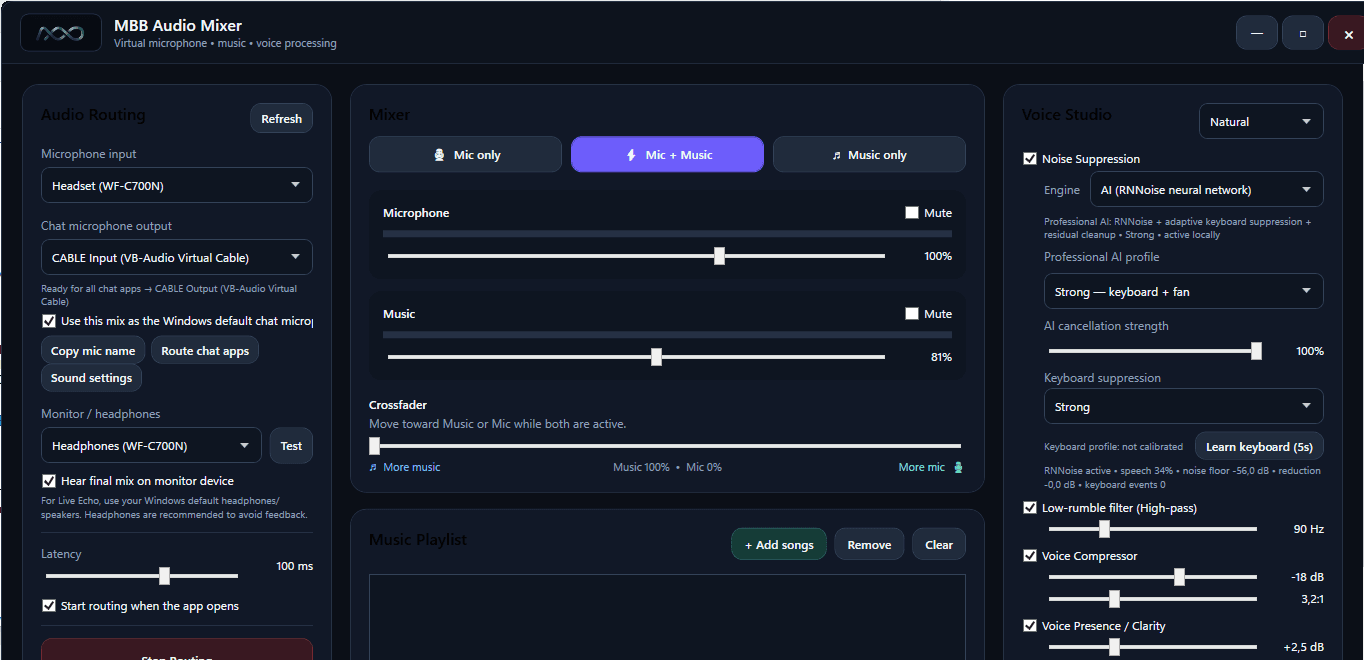Switch mixer to Mic only mode
Viewport: 1364px width, 660px height.
point(466,154)
